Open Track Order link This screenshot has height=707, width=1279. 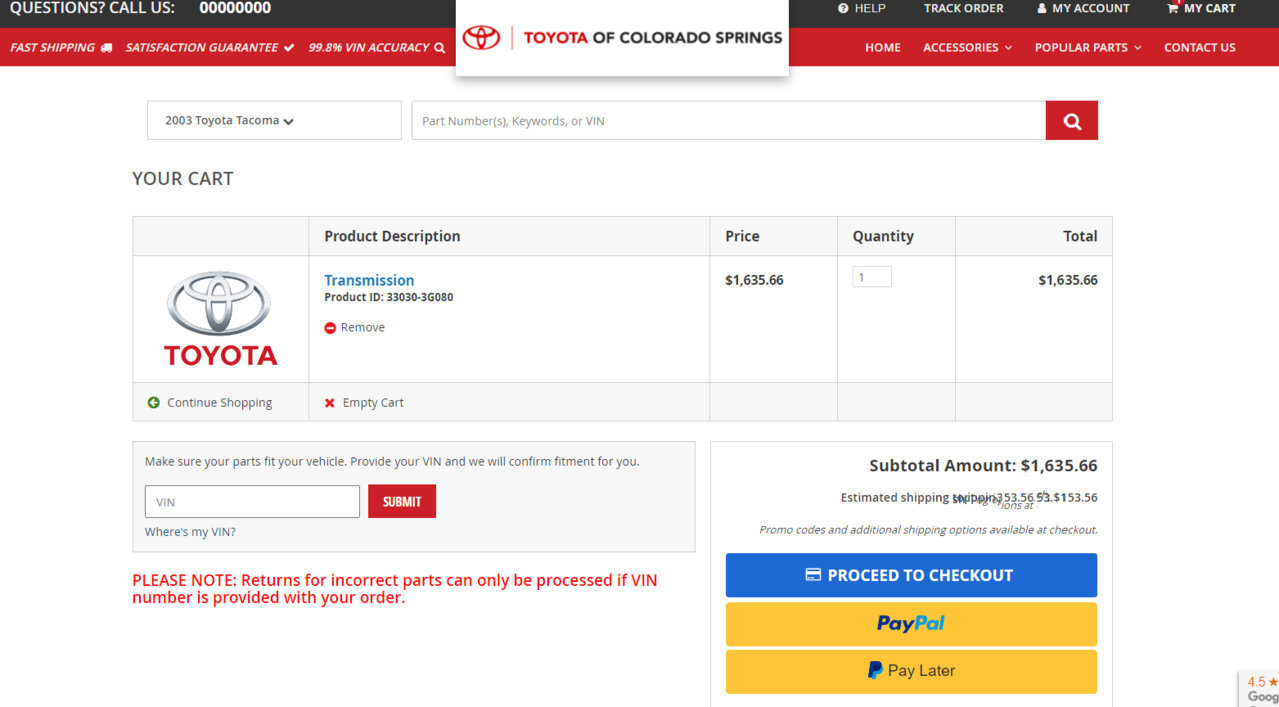[x=963, y=8]
